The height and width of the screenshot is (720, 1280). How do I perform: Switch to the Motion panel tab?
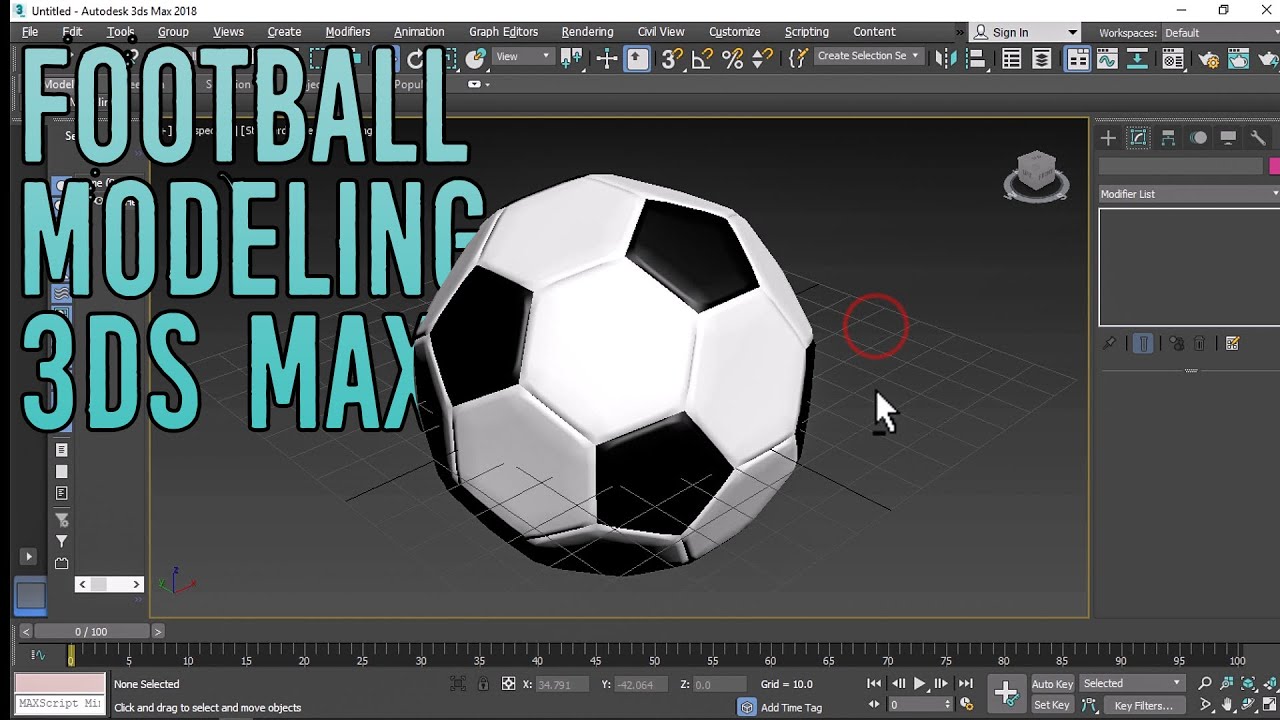(1198, 138)
